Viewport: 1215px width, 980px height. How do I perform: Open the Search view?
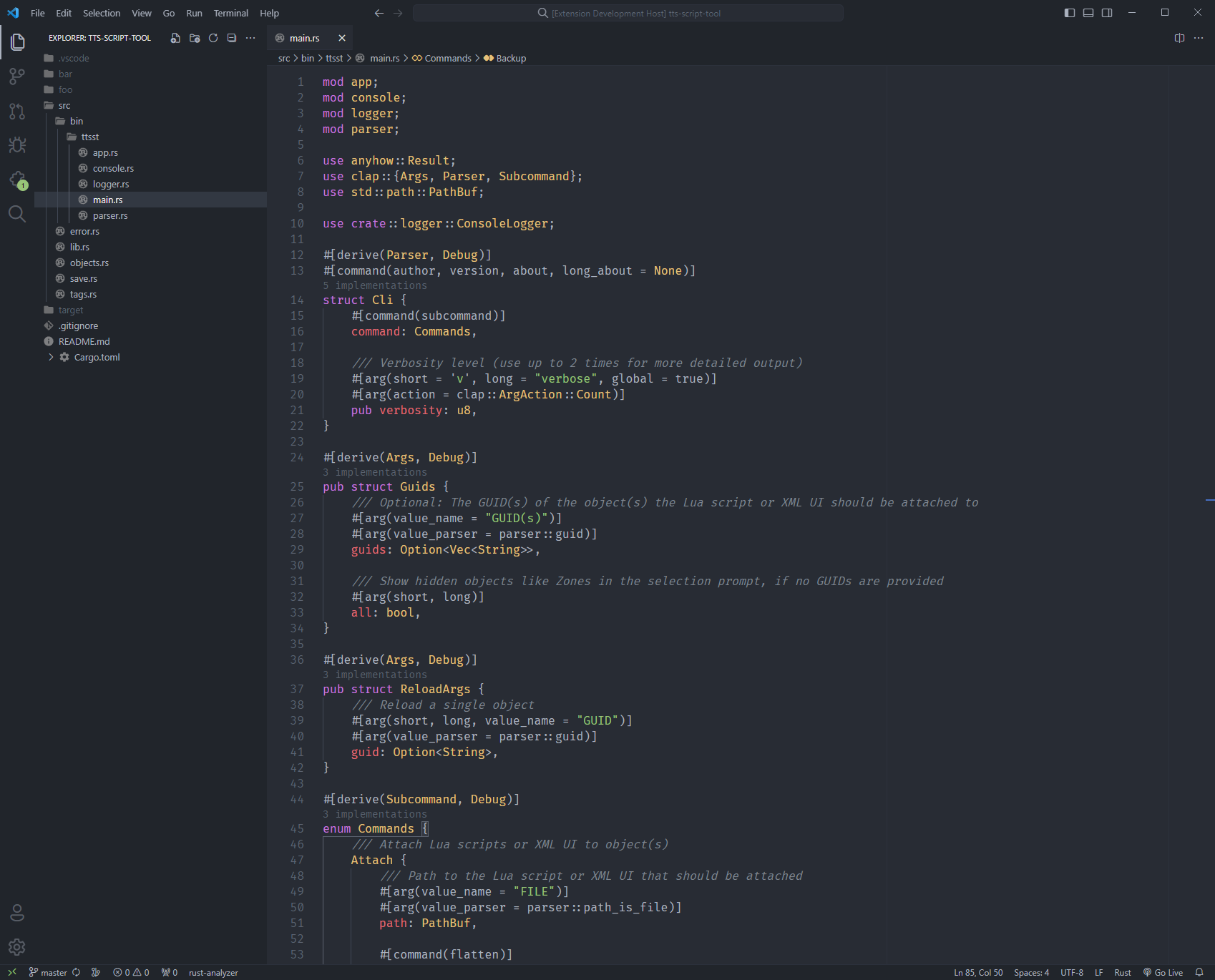[17, 214]
